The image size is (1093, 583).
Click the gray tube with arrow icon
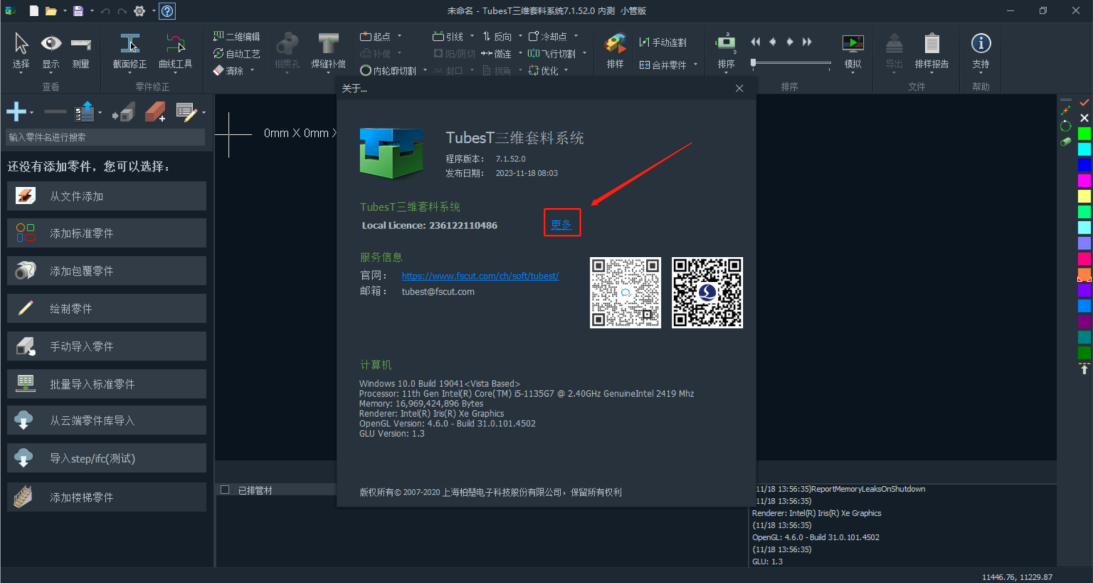click(x=123, y=112)
